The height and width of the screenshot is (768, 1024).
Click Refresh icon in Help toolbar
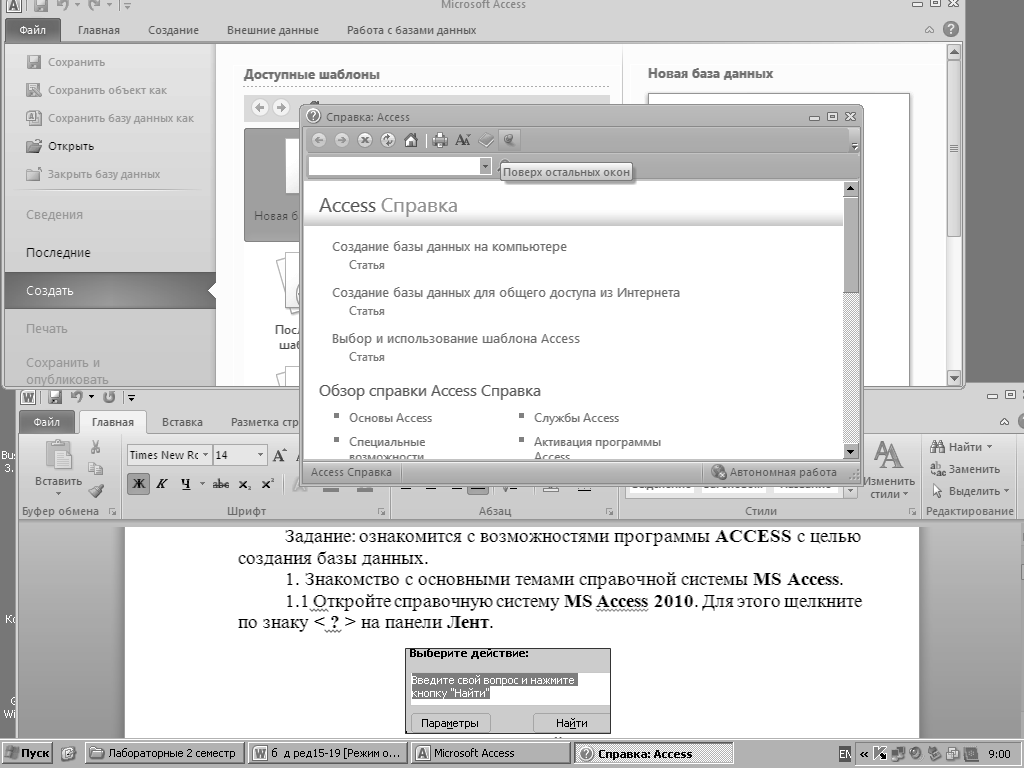[387, 140]
